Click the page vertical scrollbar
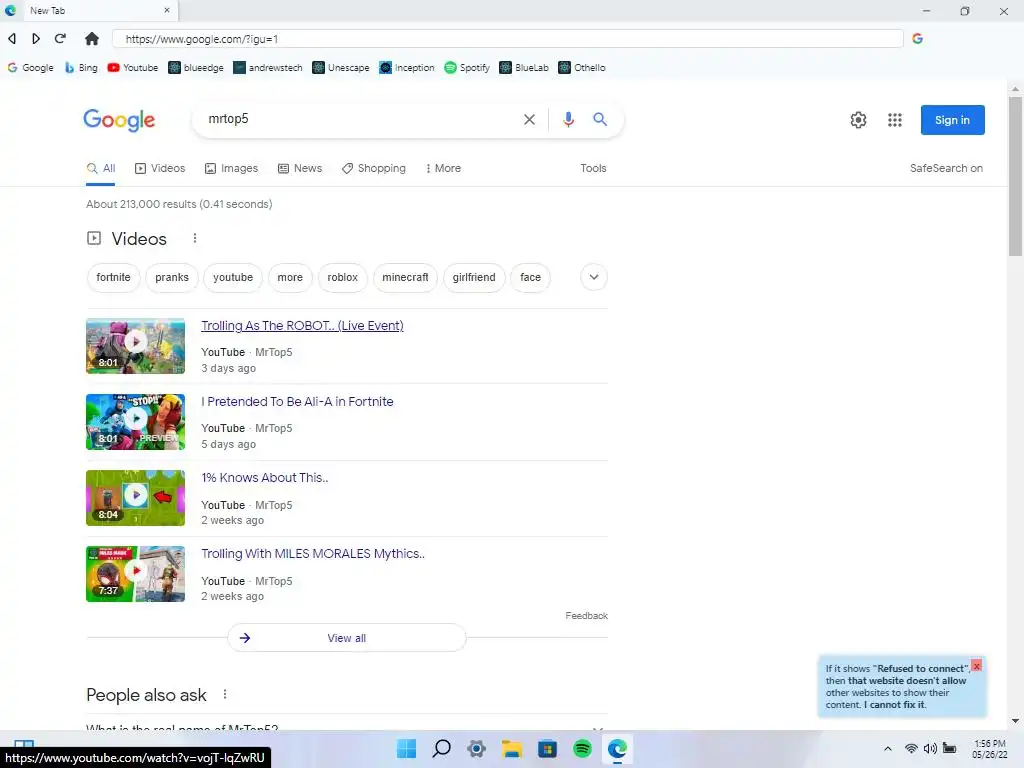Screen dimensions: 1024x768 tap(1015, 176)
